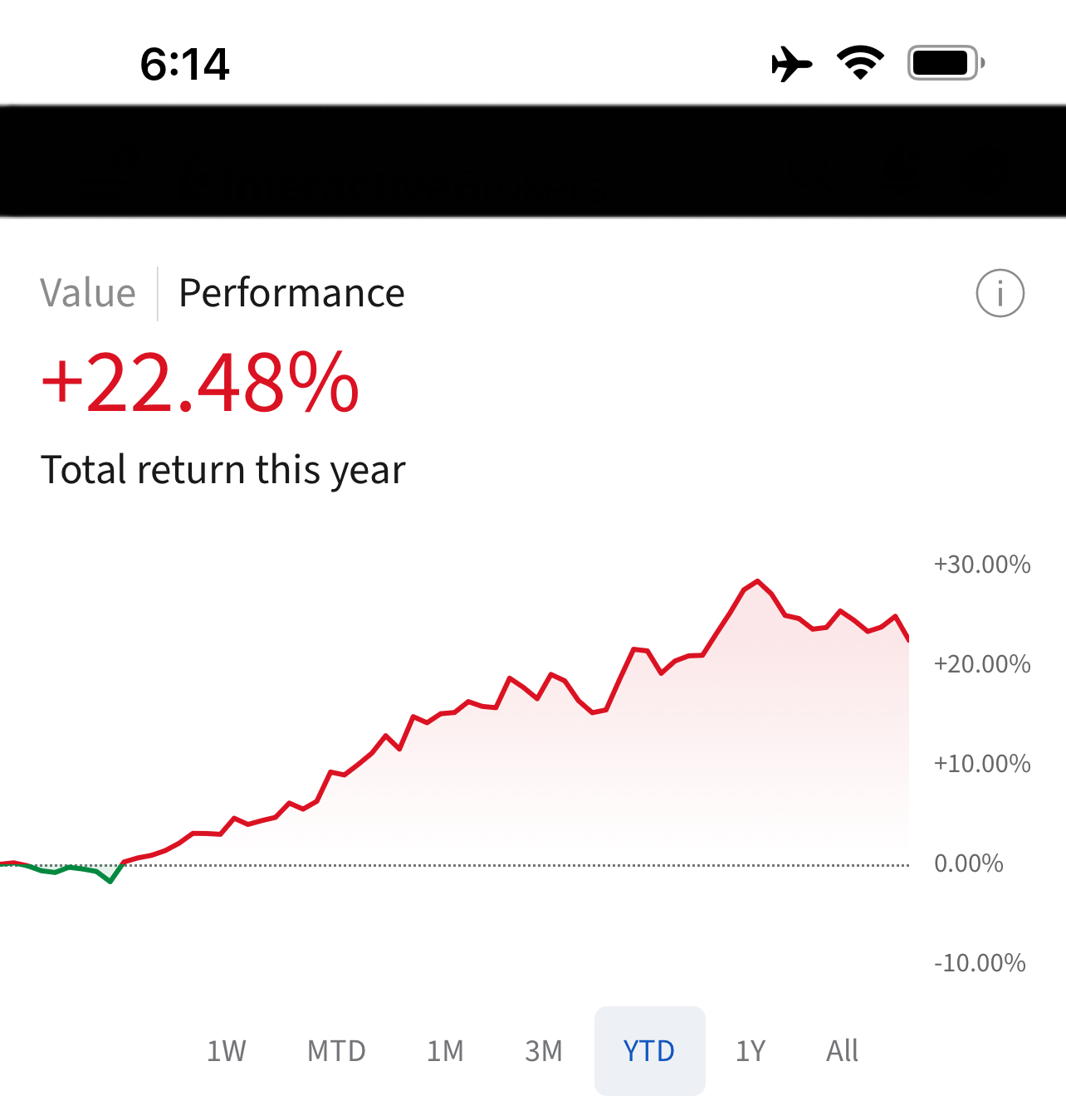Tap the +22.48% total return figure
The width and height of the screenshot is (1066, 1120).
[x=200, y=384]
